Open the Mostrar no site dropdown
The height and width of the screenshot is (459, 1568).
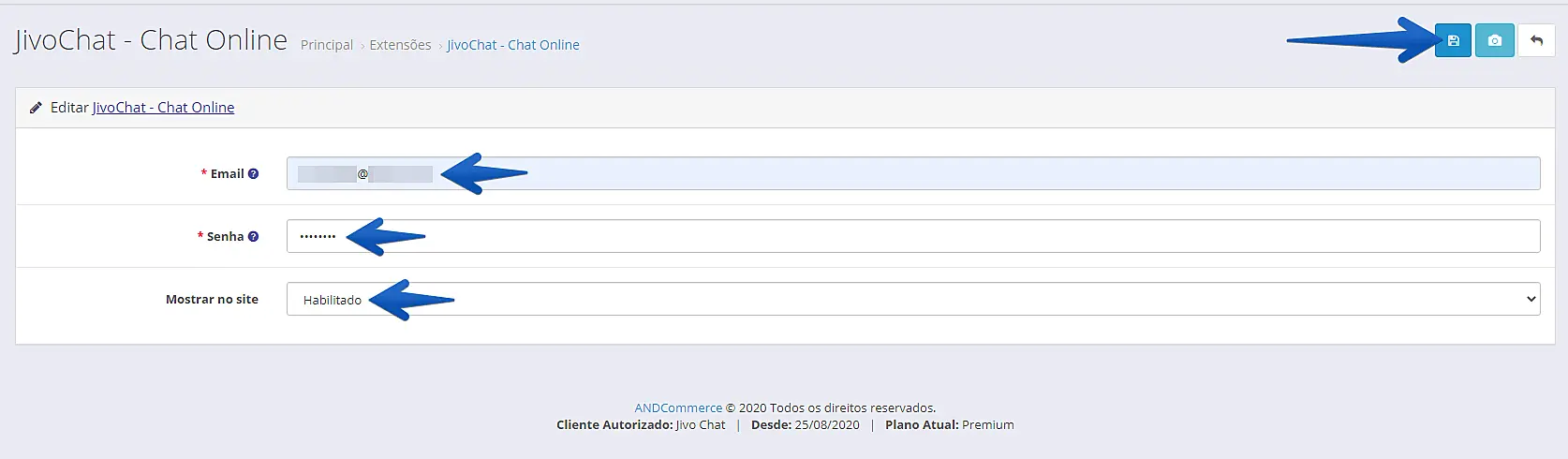point(912,299)
